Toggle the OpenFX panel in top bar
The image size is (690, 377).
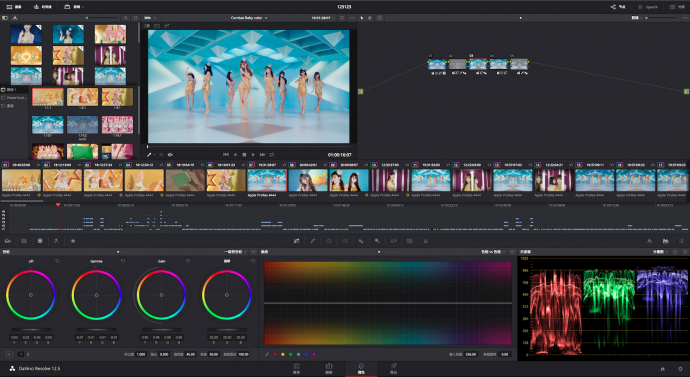(648, 7)
